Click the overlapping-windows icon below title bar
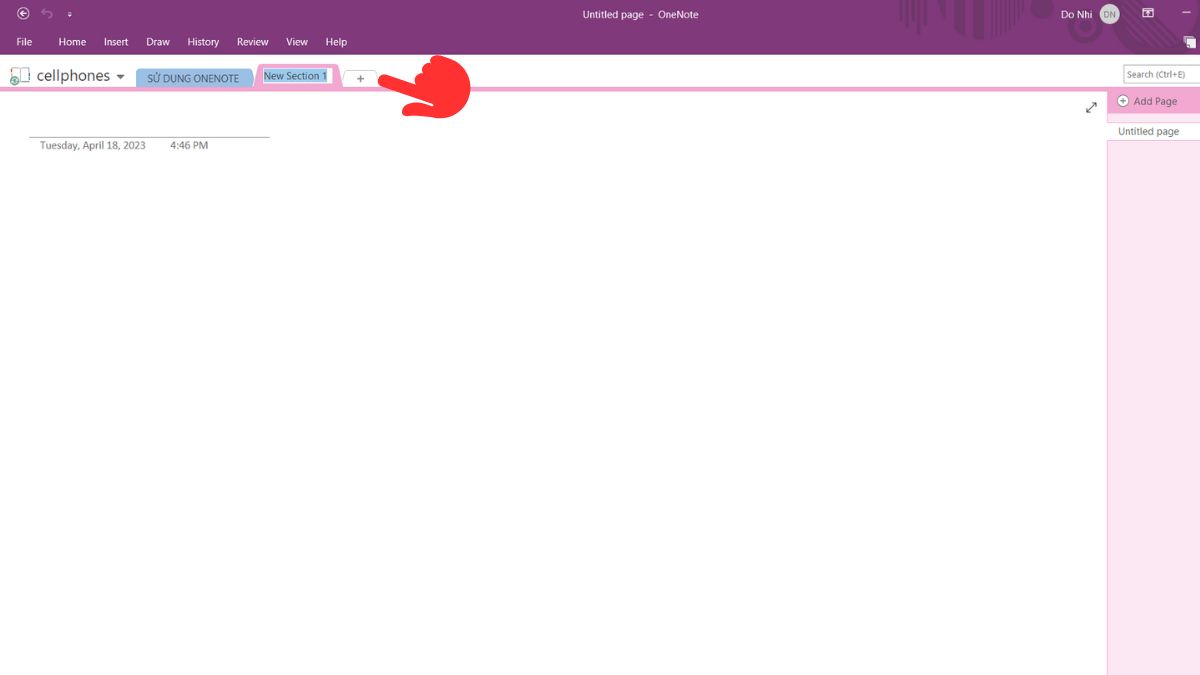Viewport: 1200px width, 675px height. [1190, 42]
